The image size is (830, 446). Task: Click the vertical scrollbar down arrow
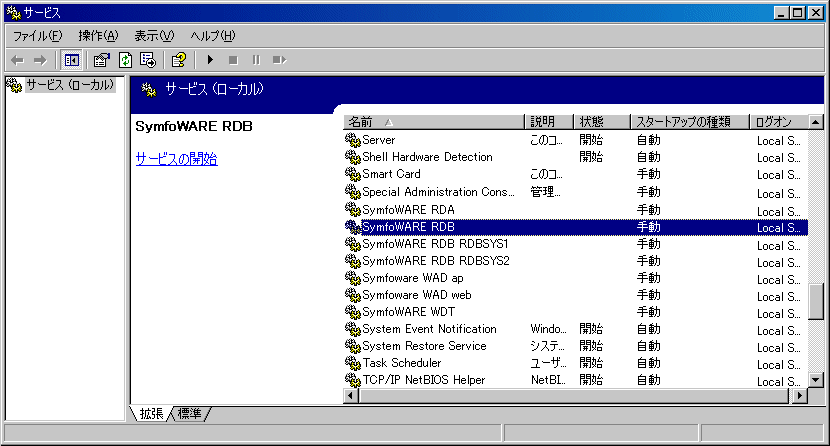point(816,379)
